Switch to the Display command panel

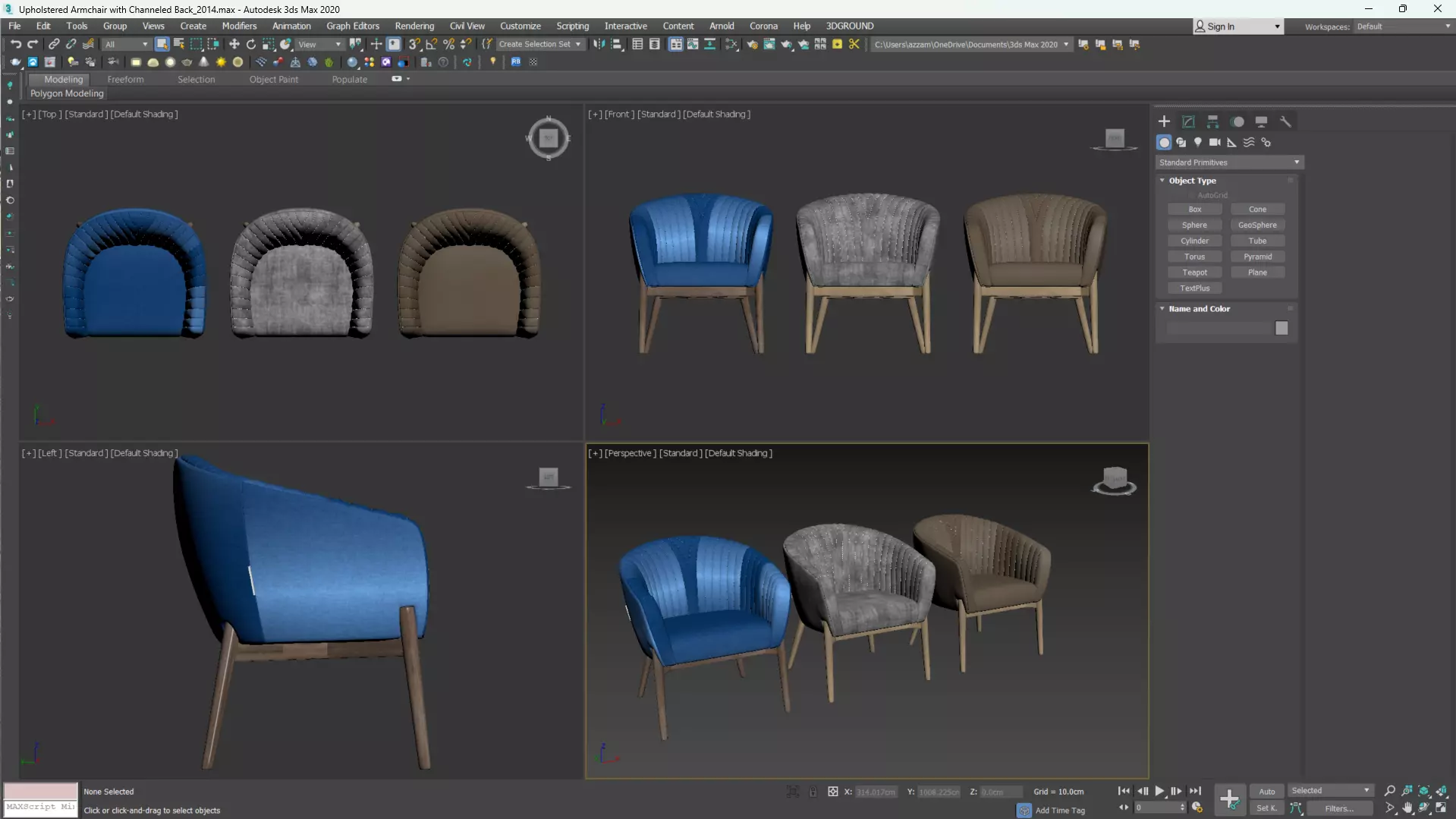1261,121
